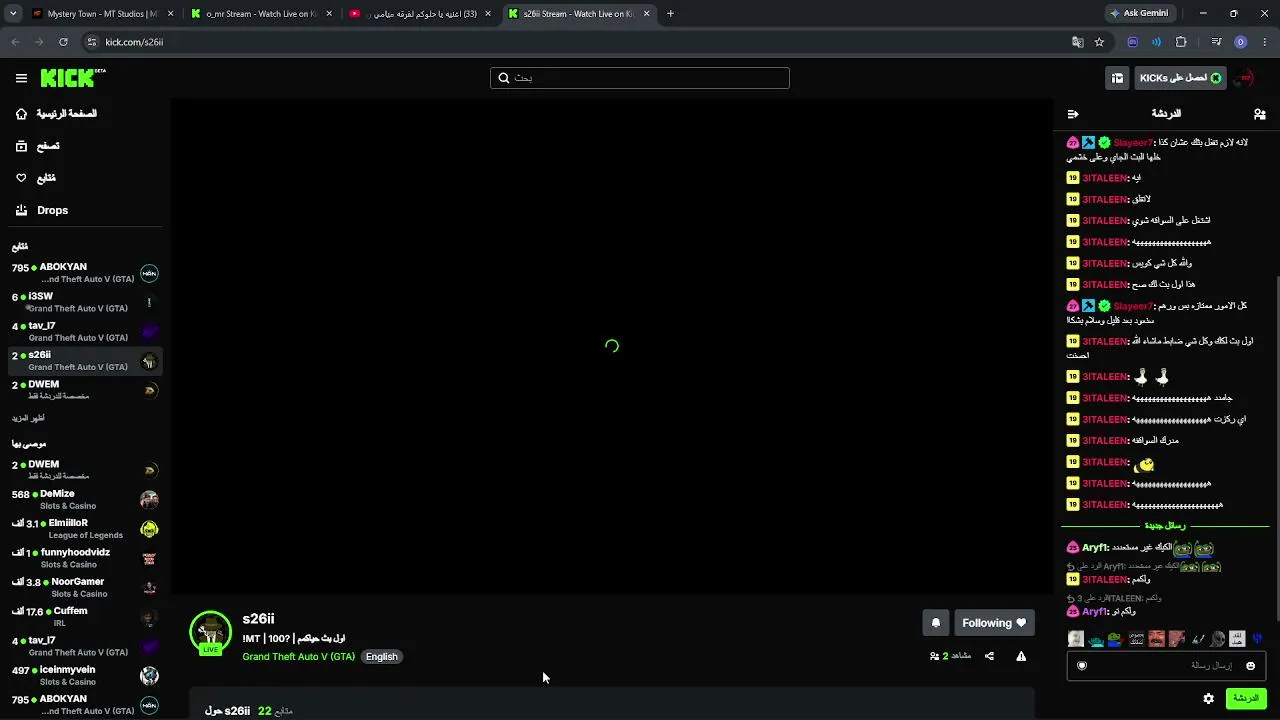Open ABOKYAN channel under followed list

click(85, 273)
